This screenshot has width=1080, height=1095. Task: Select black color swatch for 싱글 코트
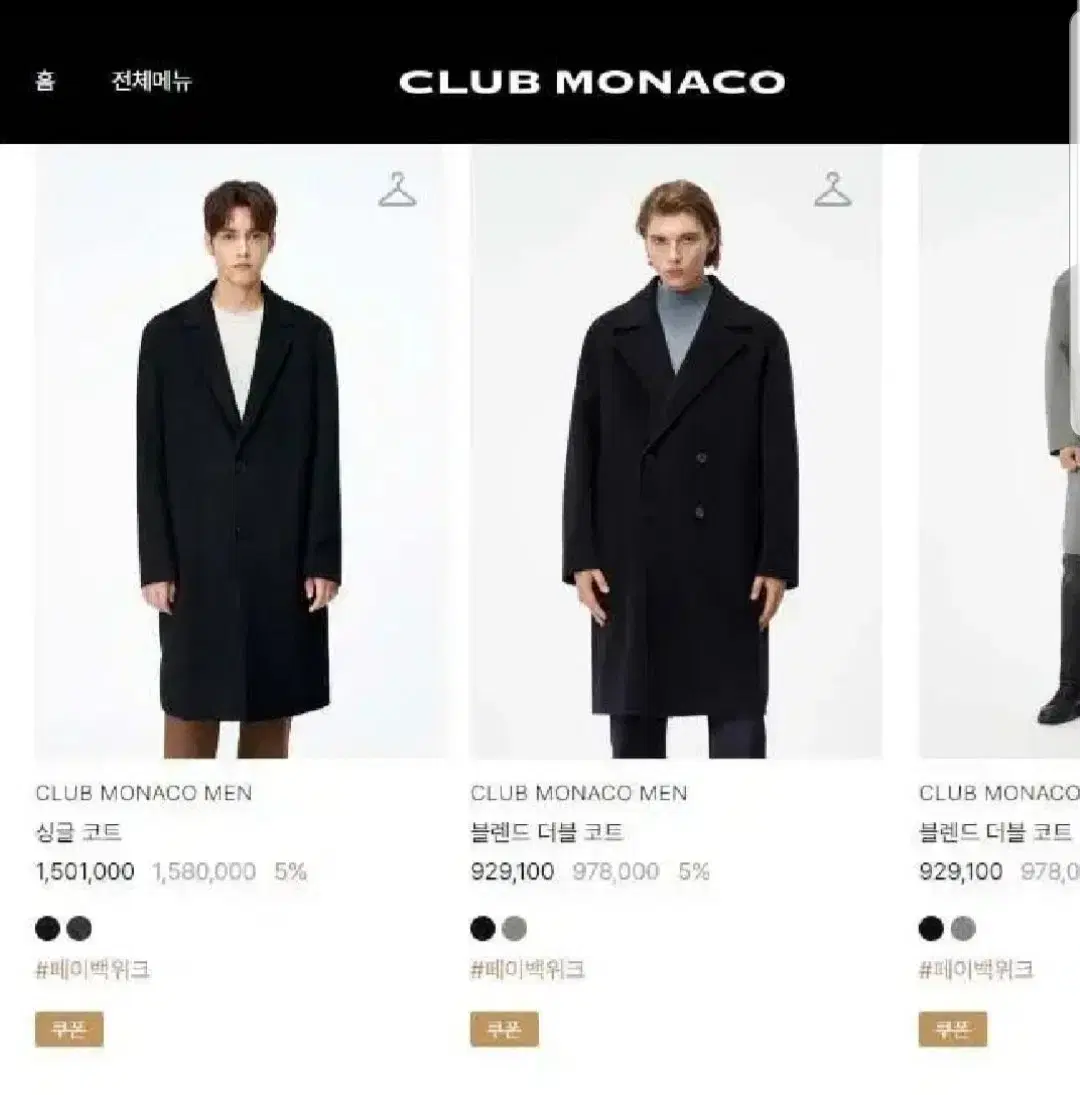48,928
